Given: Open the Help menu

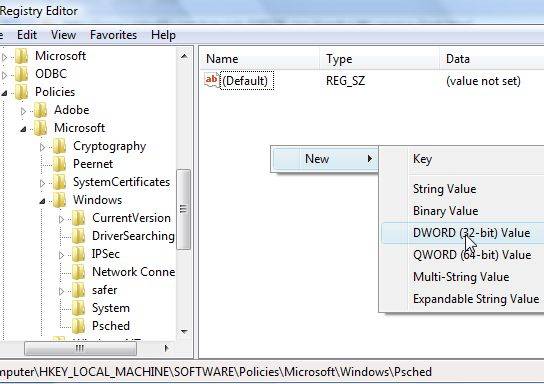Looking at the screenshot, I should coord(163,35).
